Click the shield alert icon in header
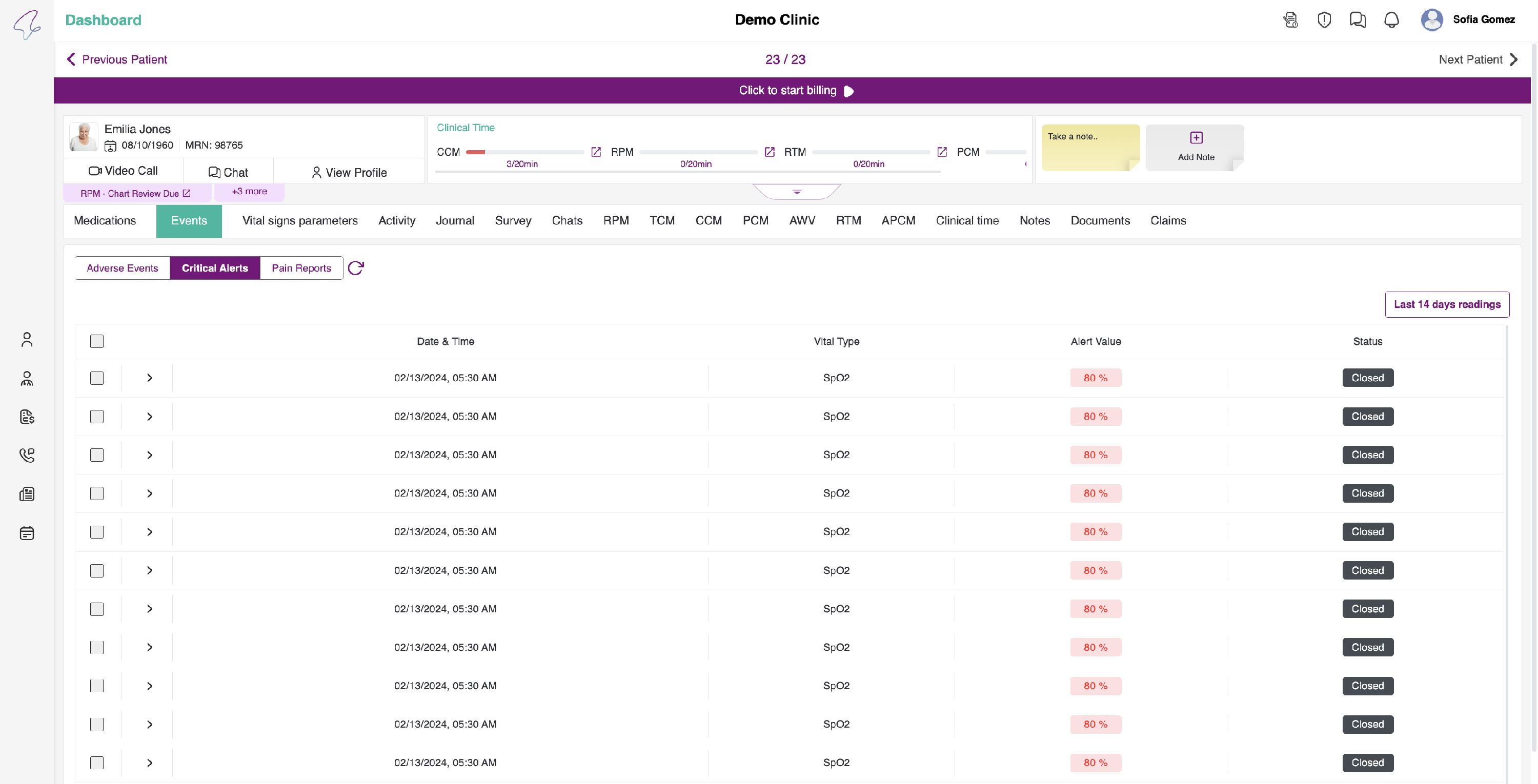Screen dimensions: 1538x784 (x=1324, y=19)
